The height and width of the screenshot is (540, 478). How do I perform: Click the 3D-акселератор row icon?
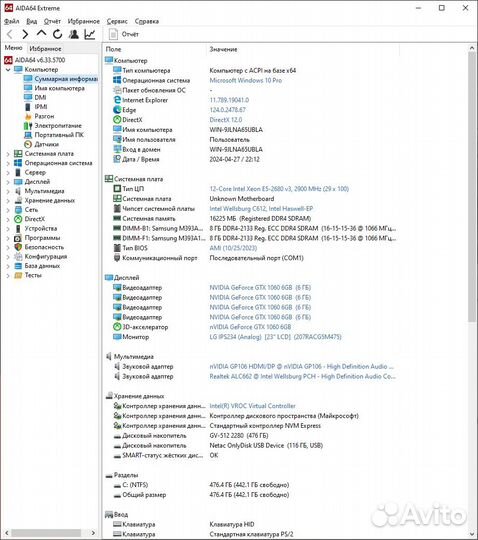[x=117, y=327]
